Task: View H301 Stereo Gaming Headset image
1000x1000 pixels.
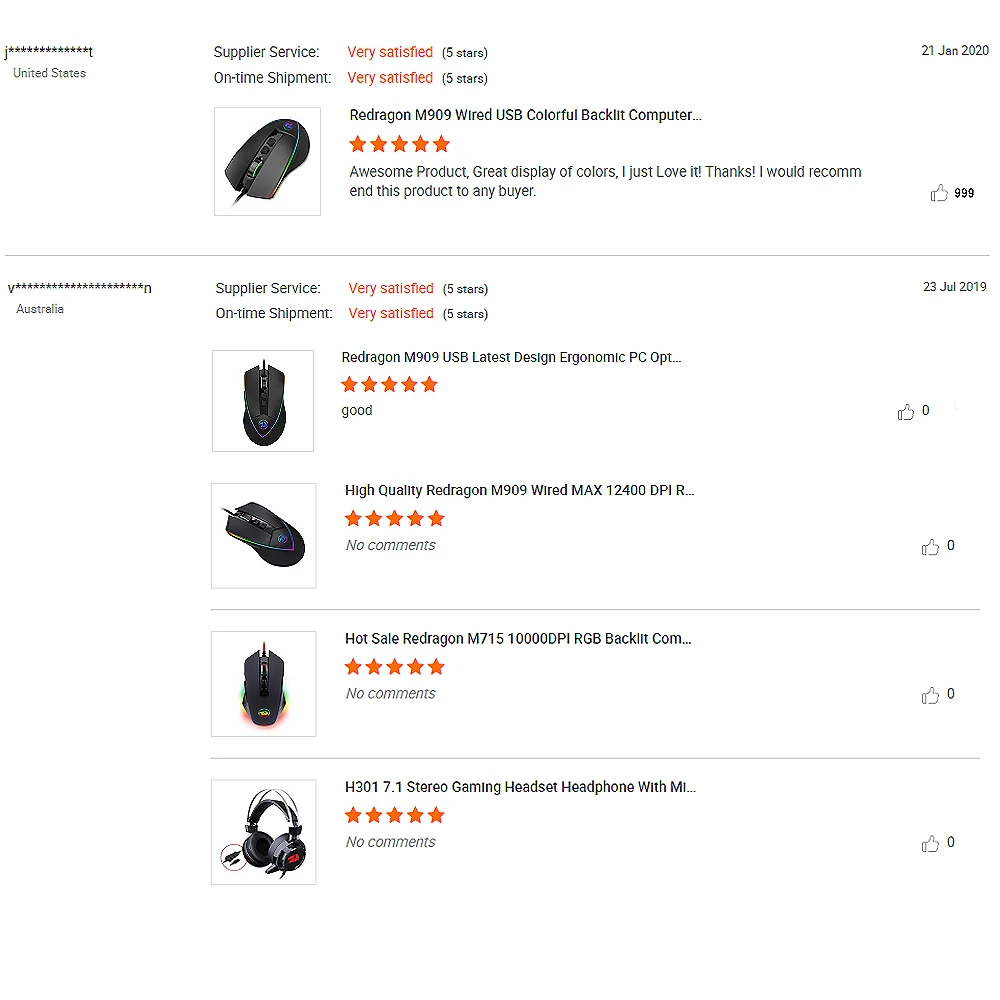Action: point(264,832)
